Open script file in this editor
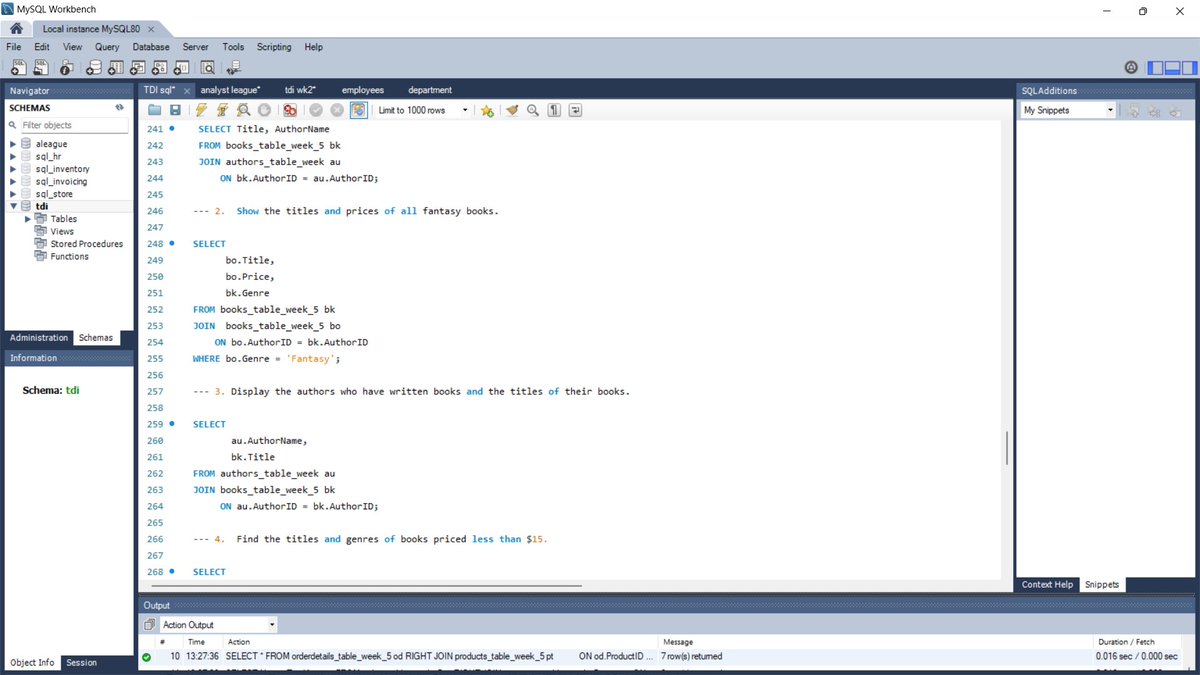Image resolution: width=1200 pixels, height=675 pixels. pyautogui.click(x=154, y=110)
